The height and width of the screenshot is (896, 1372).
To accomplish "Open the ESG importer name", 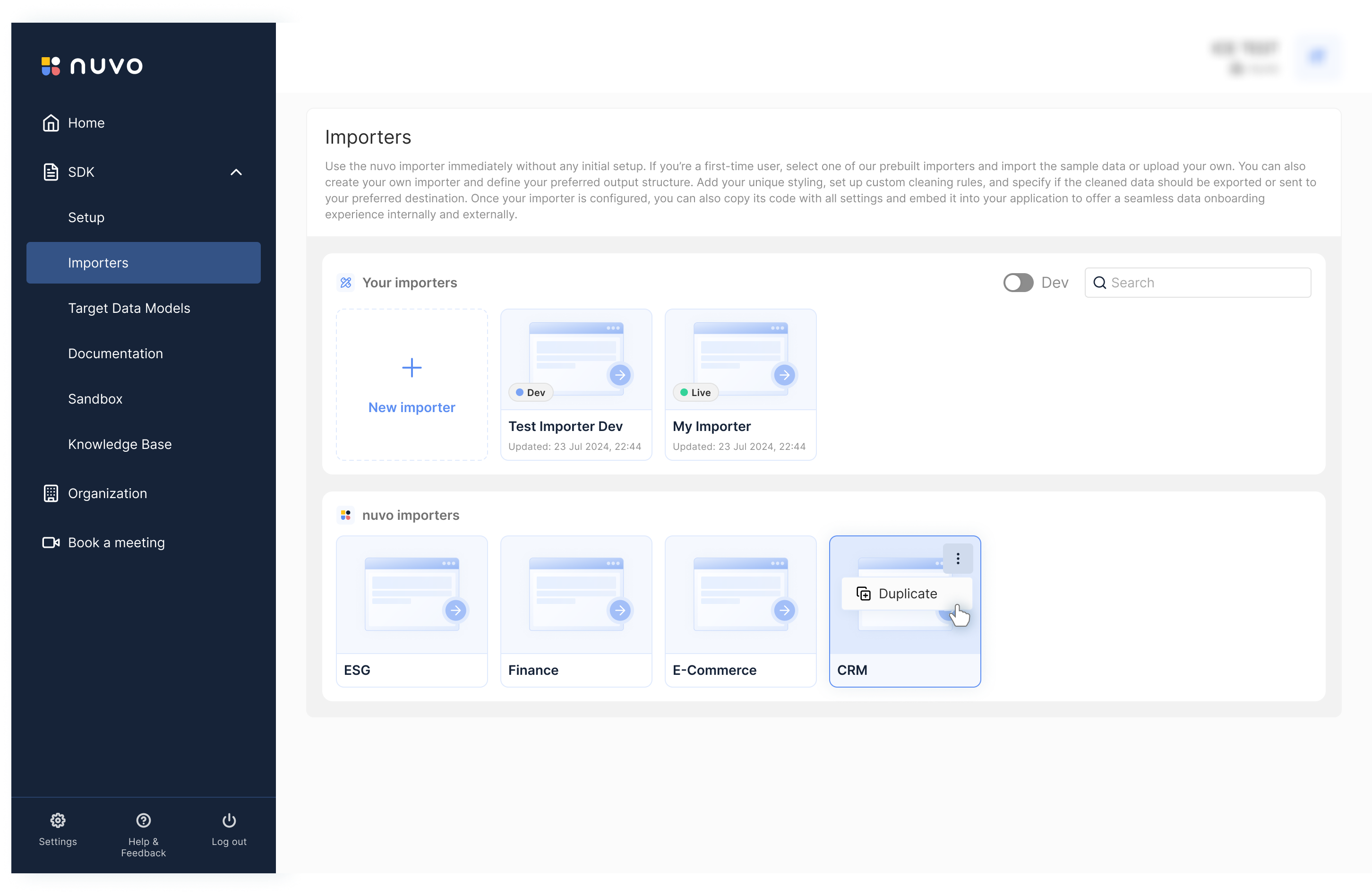I will click(357, 670).
